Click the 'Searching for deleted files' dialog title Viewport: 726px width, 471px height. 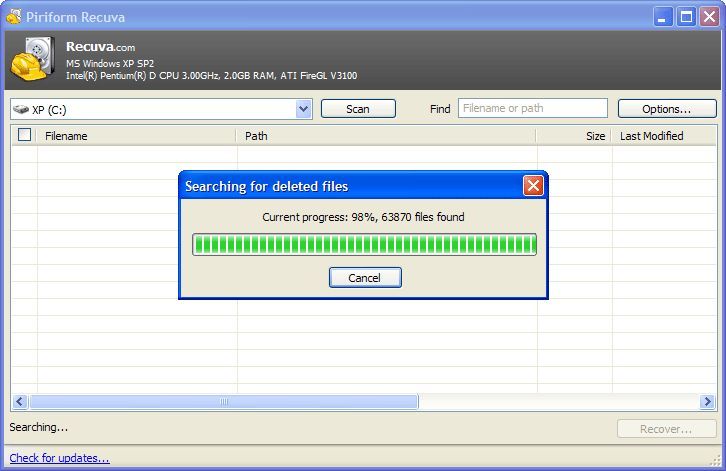point(266,186)
